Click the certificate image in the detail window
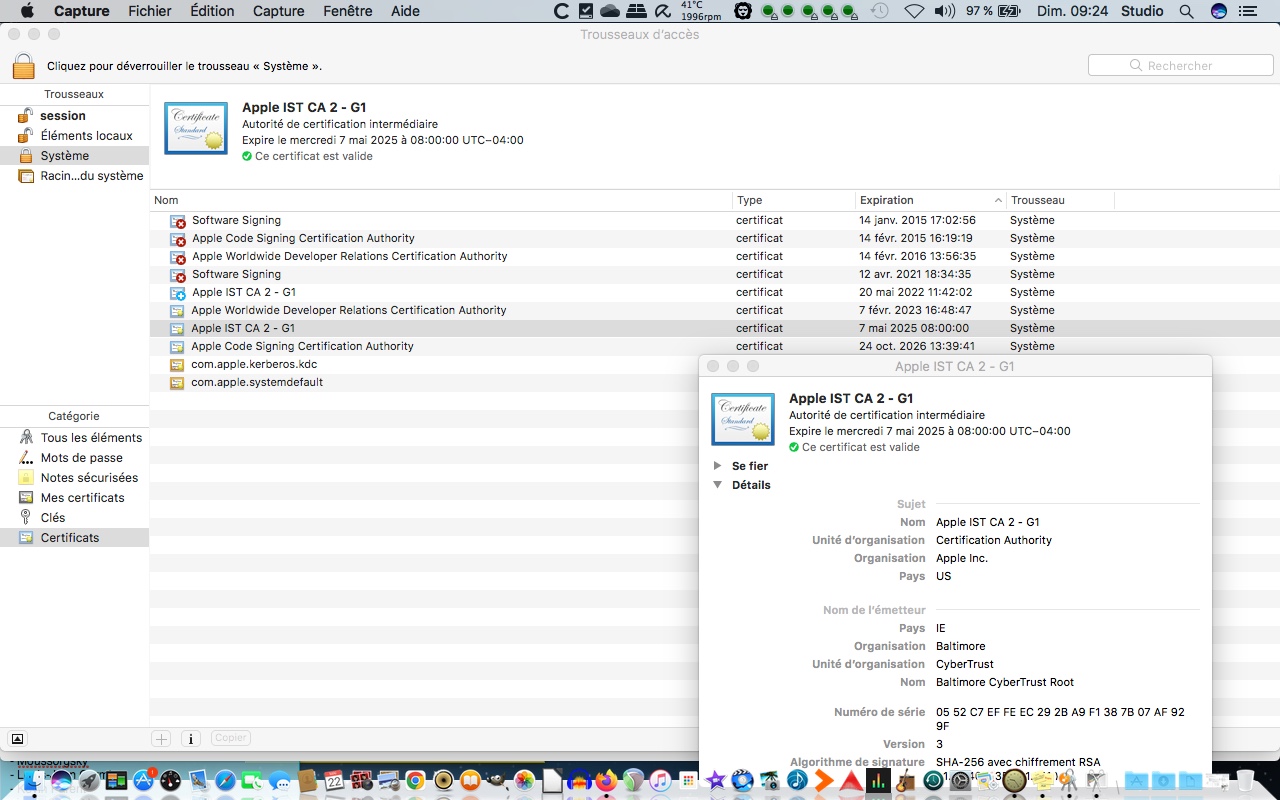This screenshot has width=1280, height=800. [x=743, y=419]
